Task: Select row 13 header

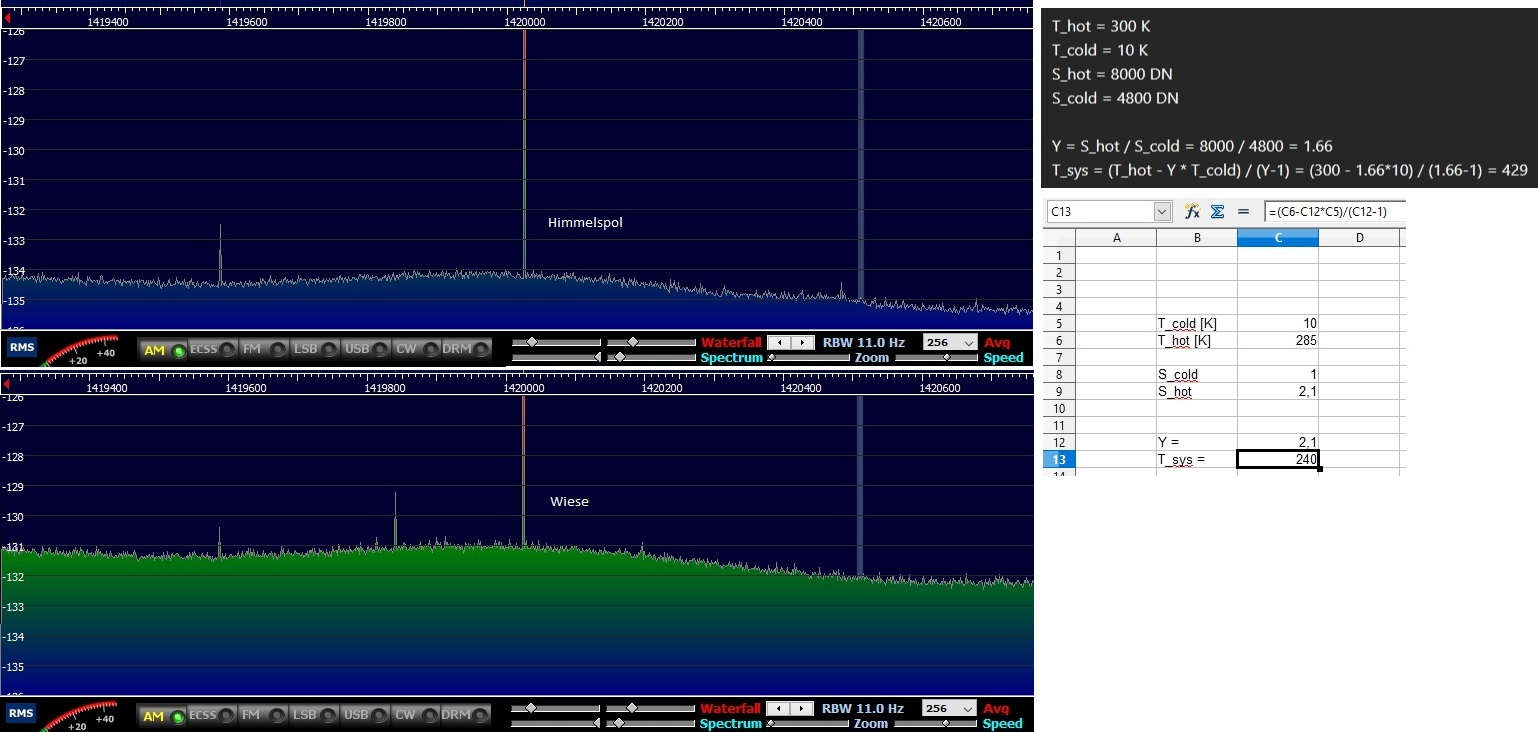Action: 1059,459
